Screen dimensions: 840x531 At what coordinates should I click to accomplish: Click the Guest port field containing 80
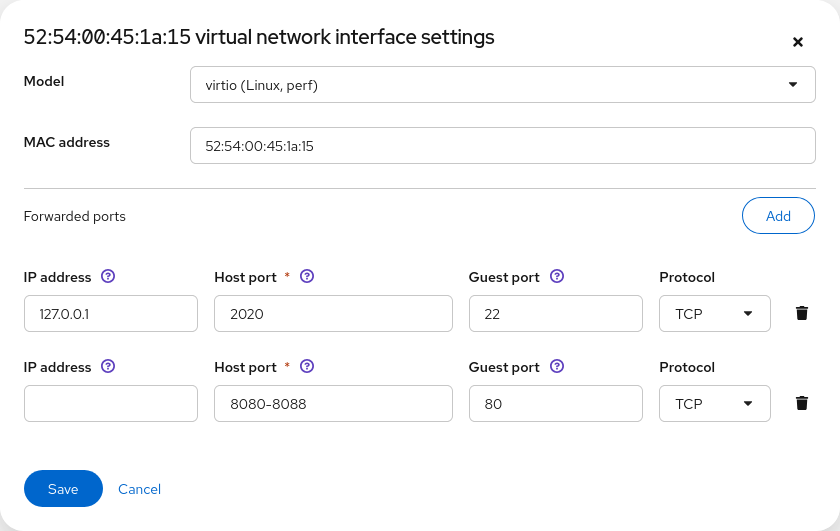[x=555, y=403]
